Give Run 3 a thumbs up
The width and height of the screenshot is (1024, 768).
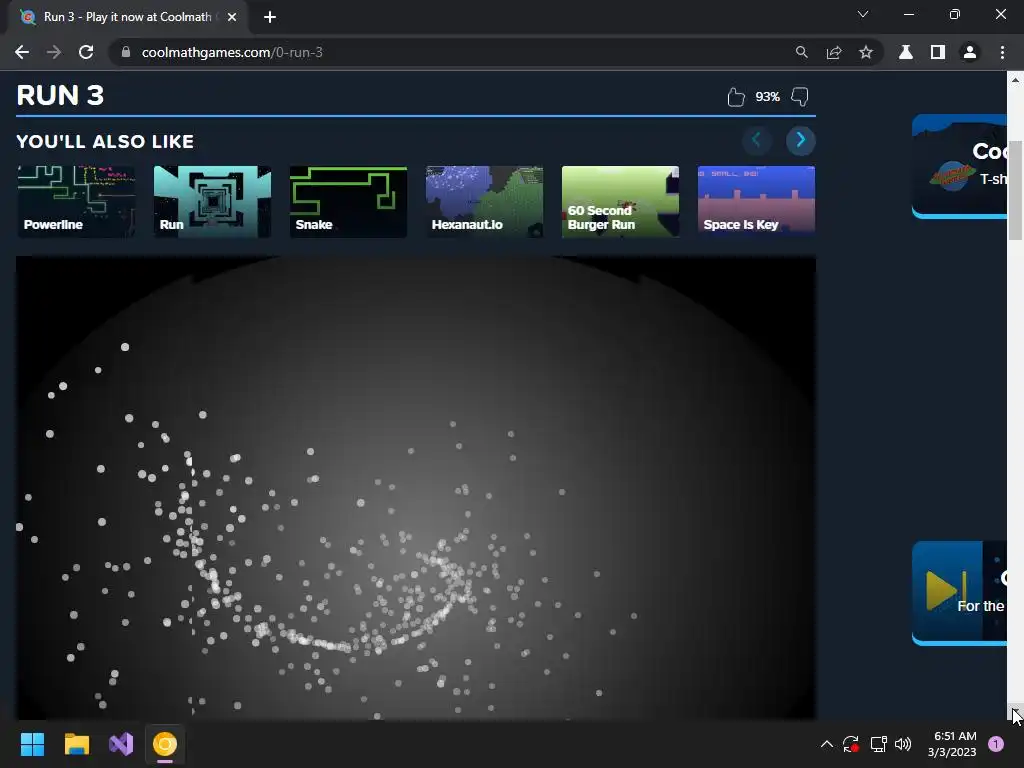pos(736,97)
